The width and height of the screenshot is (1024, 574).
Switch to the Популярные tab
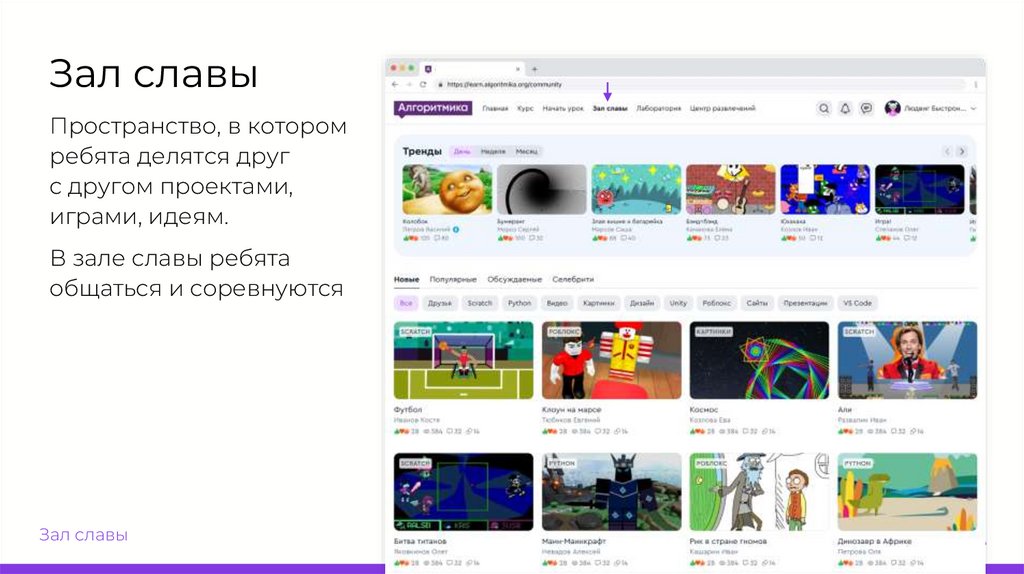(453, 279)
